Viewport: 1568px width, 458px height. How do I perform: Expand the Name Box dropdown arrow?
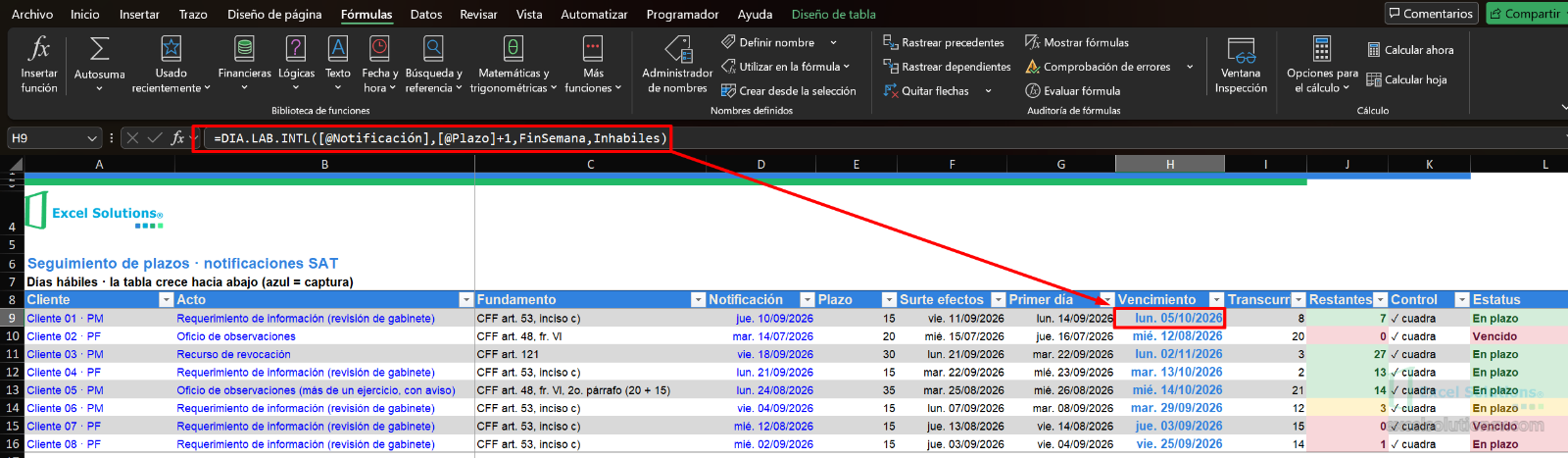(93, 138)
